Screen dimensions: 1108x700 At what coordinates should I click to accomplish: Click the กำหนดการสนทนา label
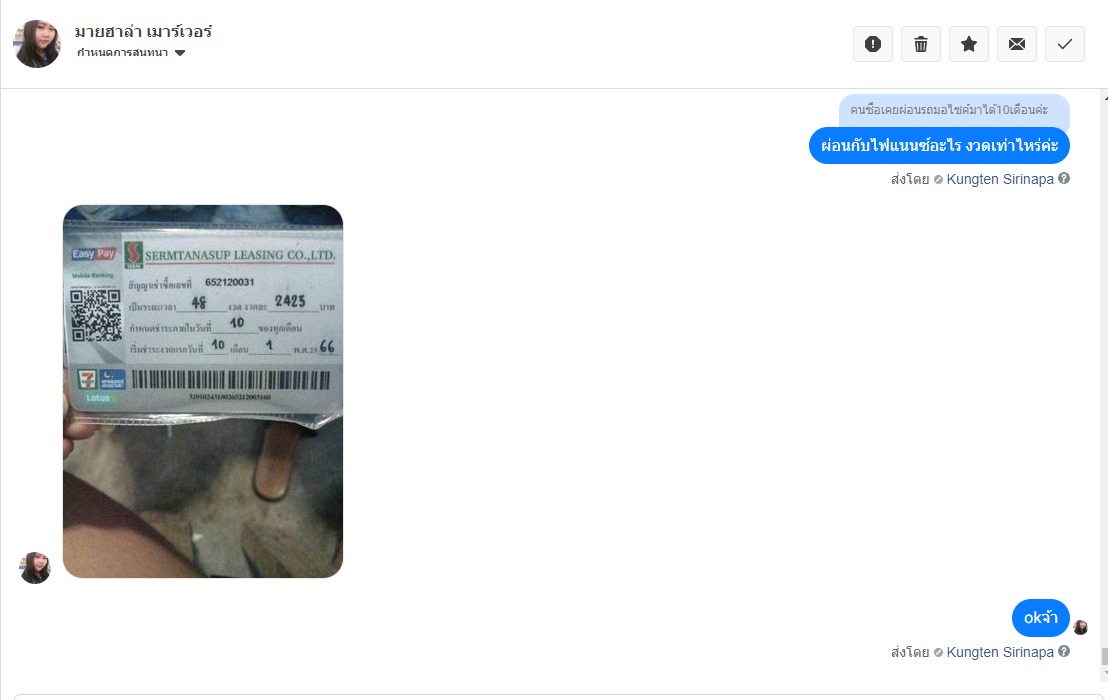[x=122, y=53]
